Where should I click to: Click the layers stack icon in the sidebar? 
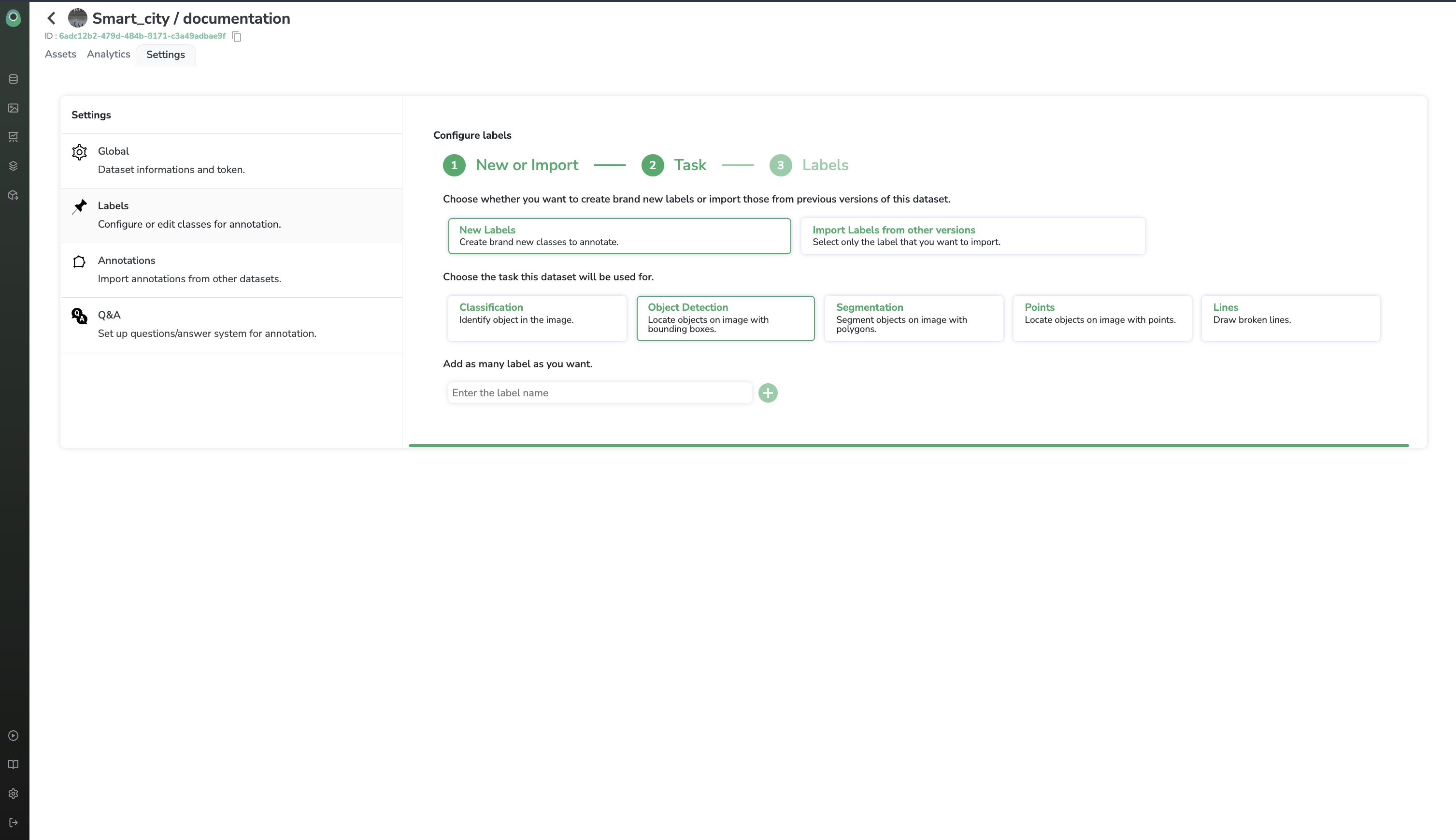click(x=13, y=166)
